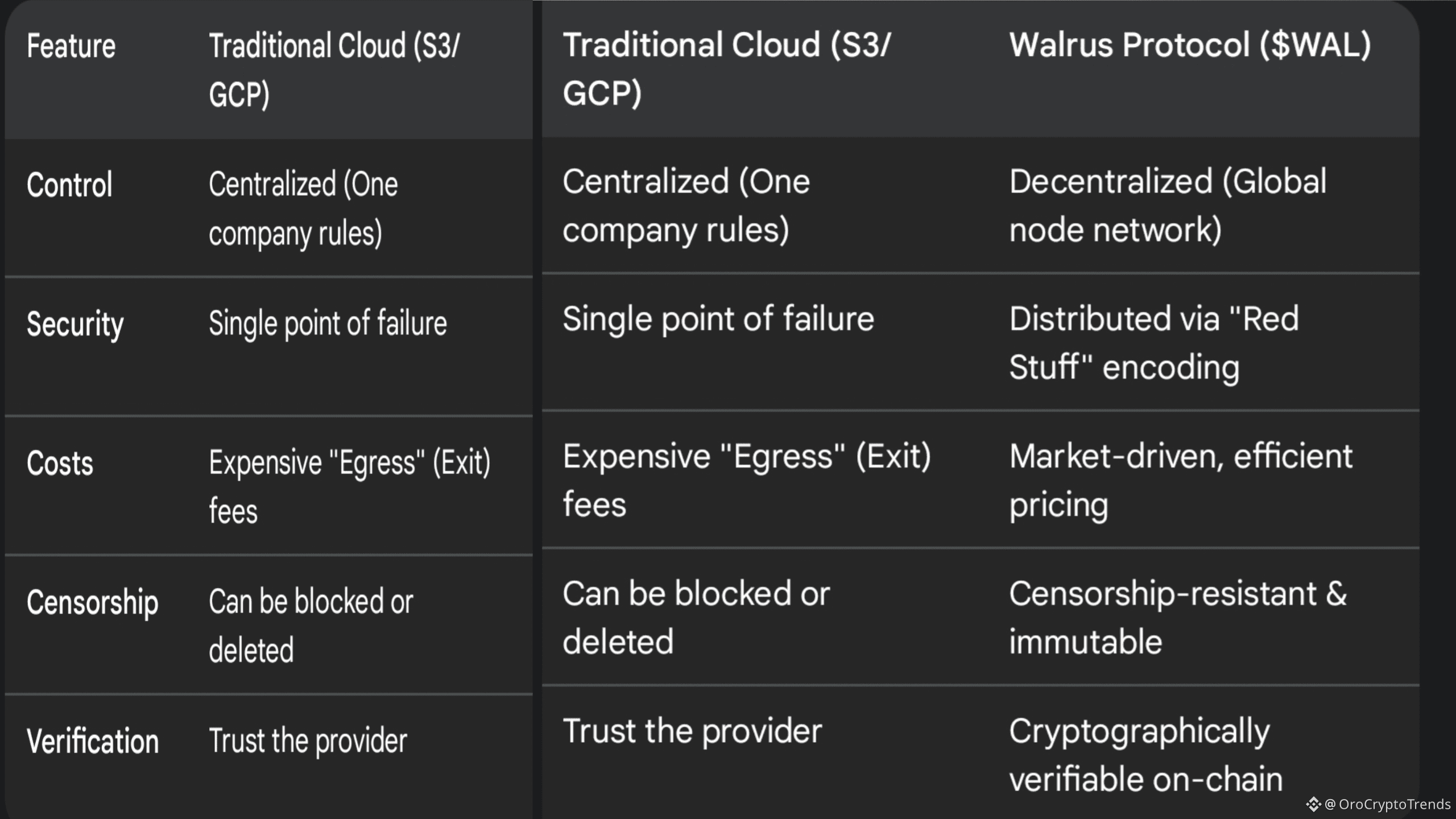This screenshot has height=819, width=1456.
Task: Click Decentralized (Global node network) cell
Action: (x=1167, y=205)
